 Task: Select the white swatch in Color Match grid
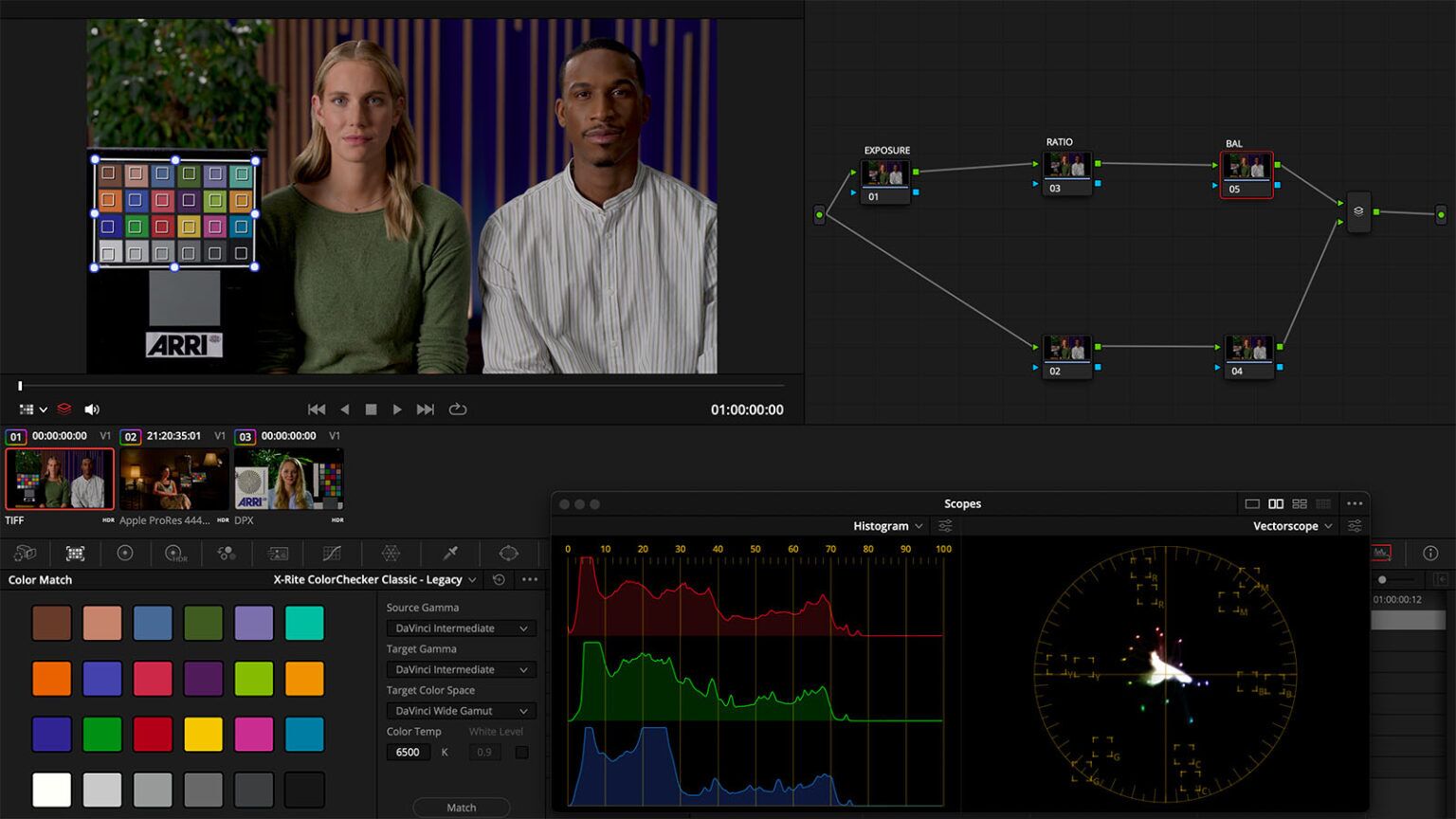pos(52,789)
